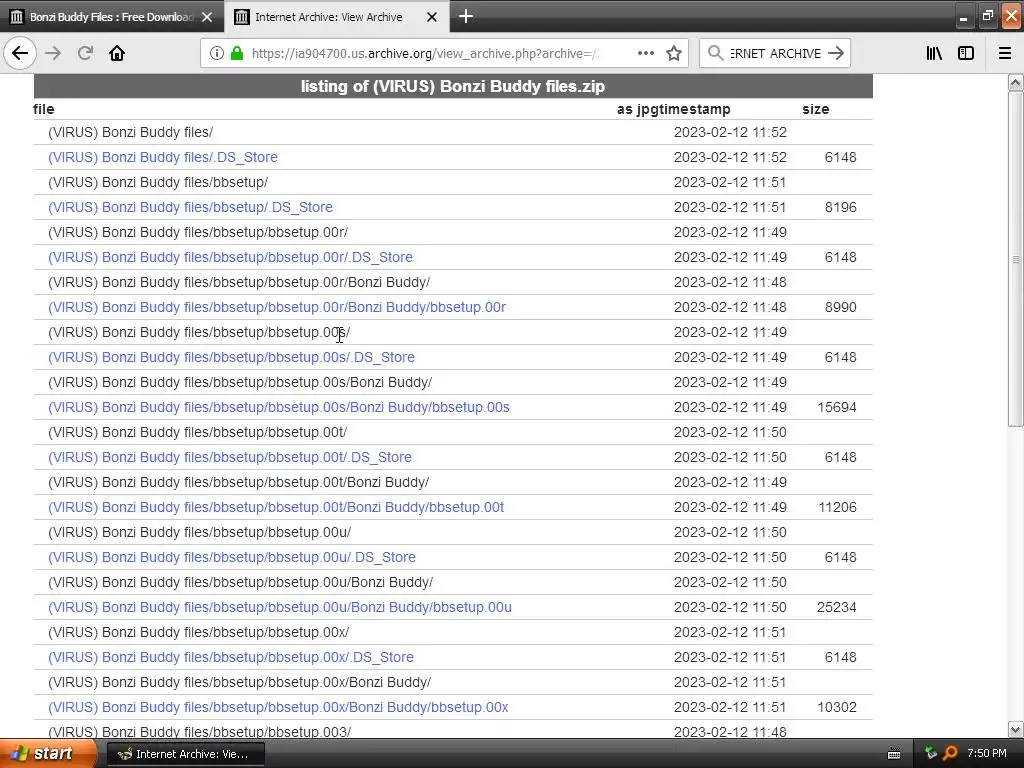Open the Library bookshelf icon
Image resolution: width=1024 pixels, height=768 pixels.
coord(934,53)
